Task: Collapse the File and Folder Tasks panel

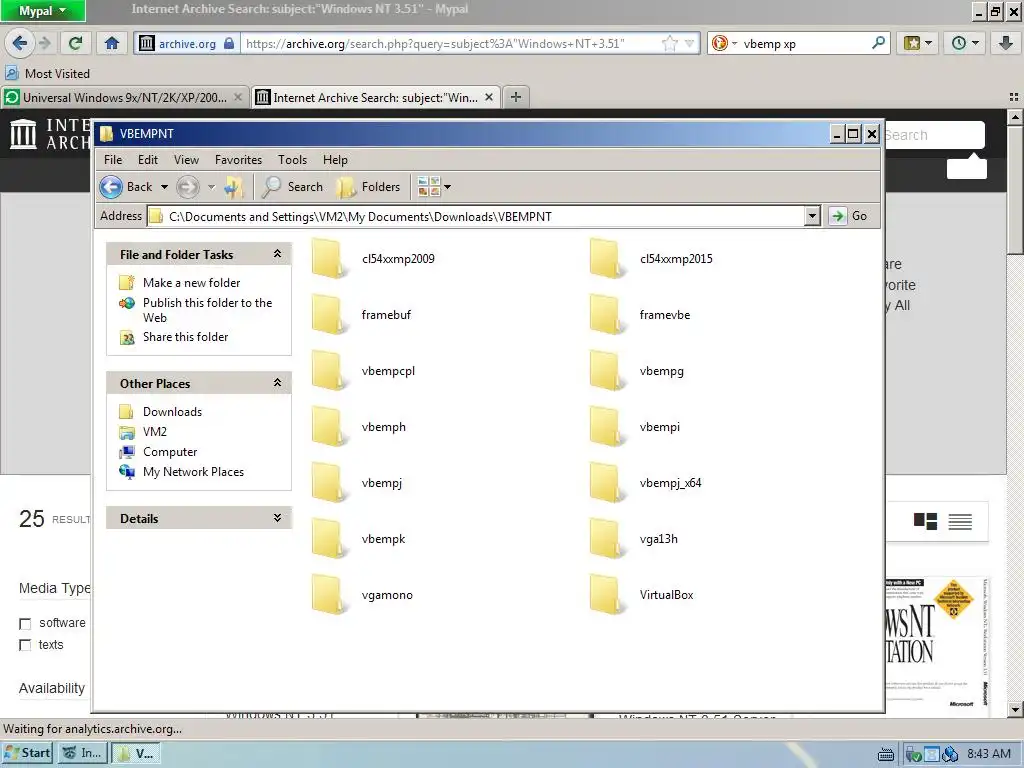Action: [x=278, y=254]
